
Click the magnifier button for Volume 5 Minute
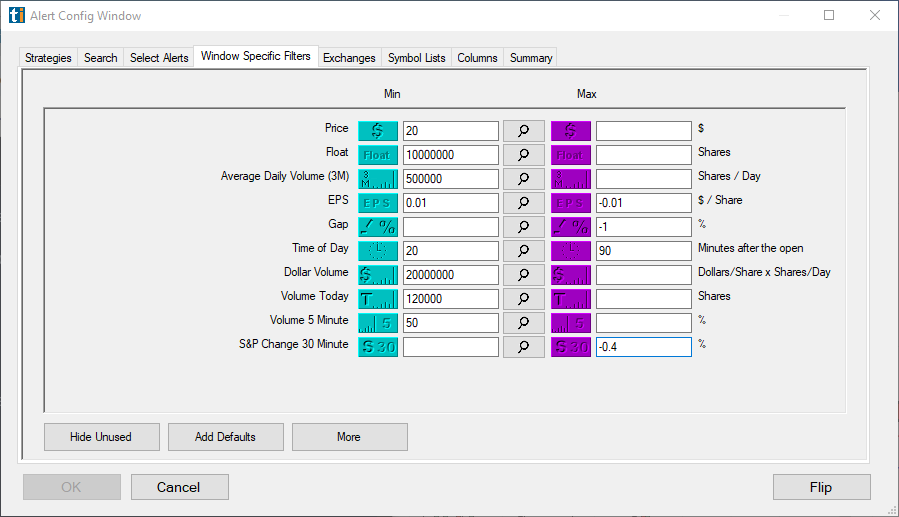pos(523,323)
